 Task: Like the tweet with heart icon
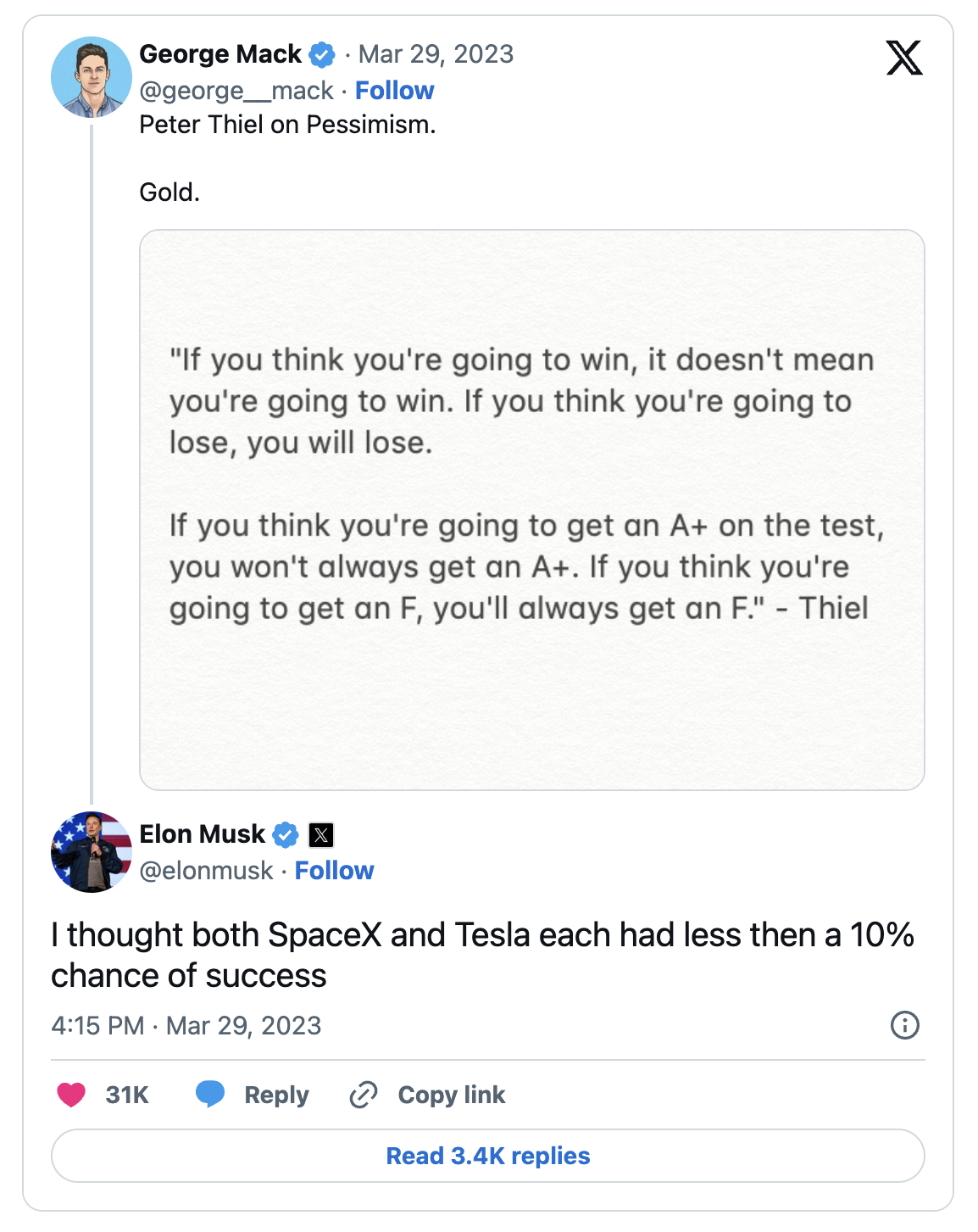71,1095
